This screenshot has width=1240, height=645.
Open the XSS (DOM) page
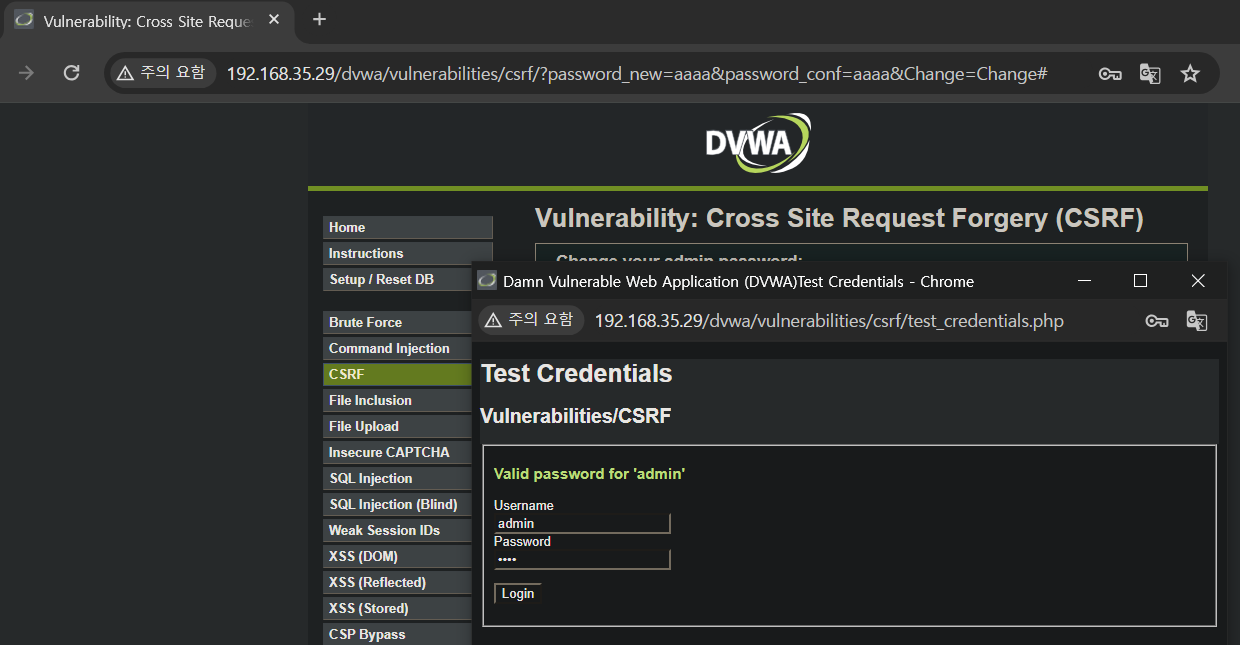[x=397, y=556]
